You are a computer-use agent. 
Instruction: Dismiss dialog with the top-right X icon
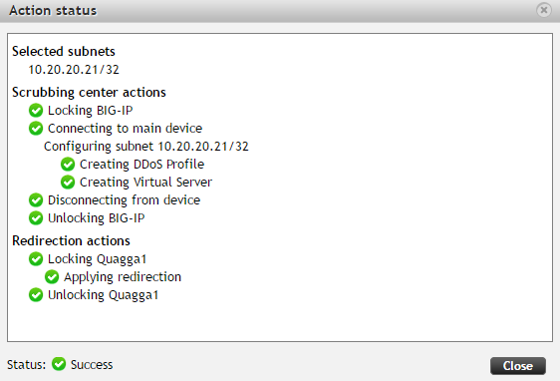pyautogui.click(x=544, y=10)
